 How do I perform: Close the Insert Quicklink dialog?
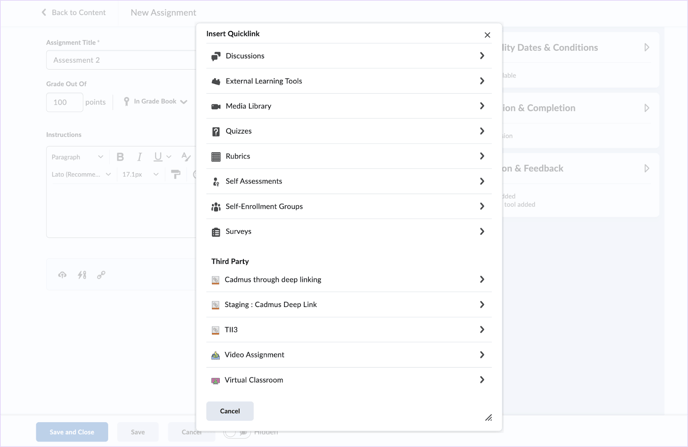[487, 35]
